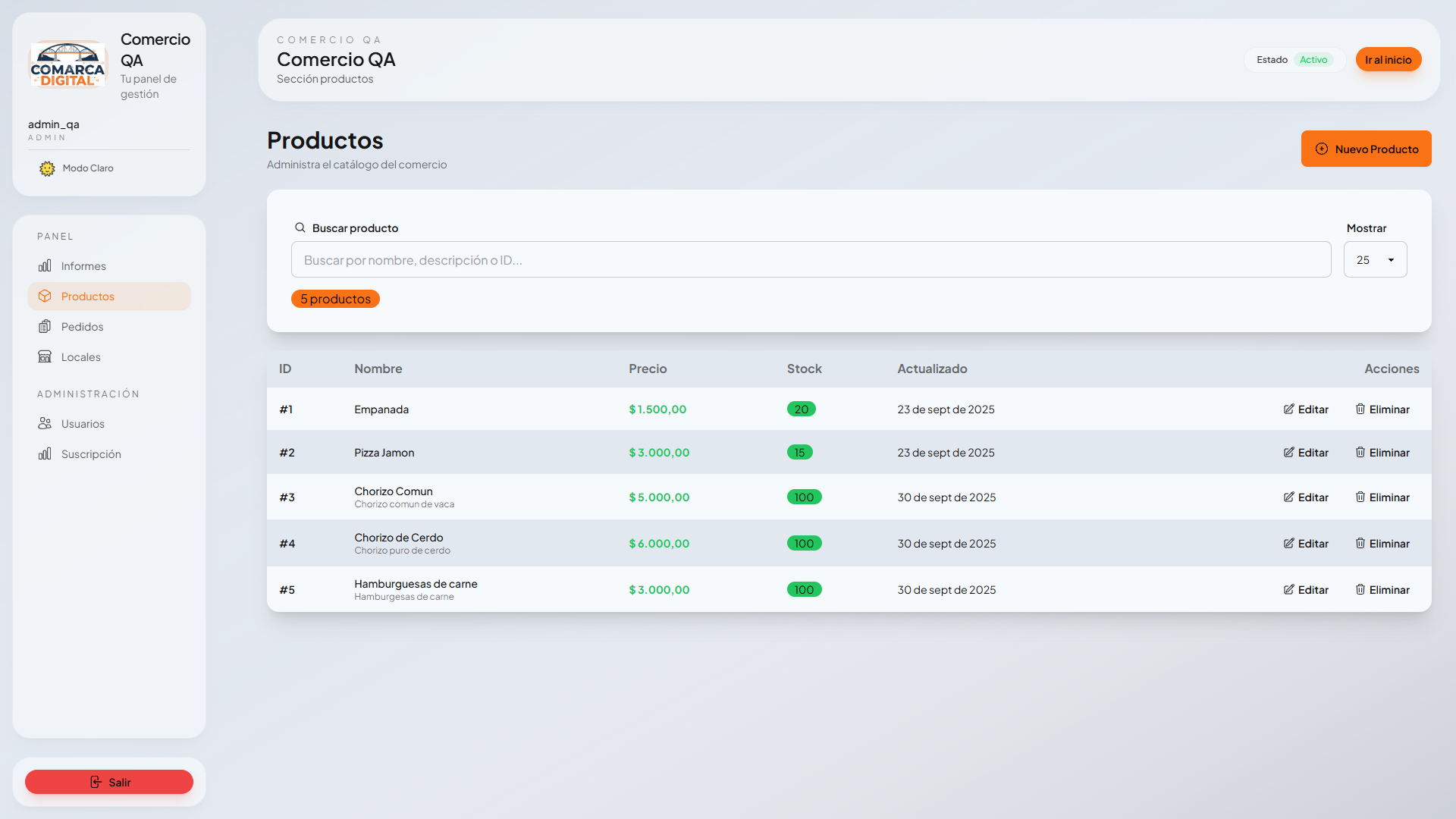Click Editar for Hamburguesas de carne
The height and width of the screenshot is (819, 1456).
pyautogui.click(x=1306, y=590)
